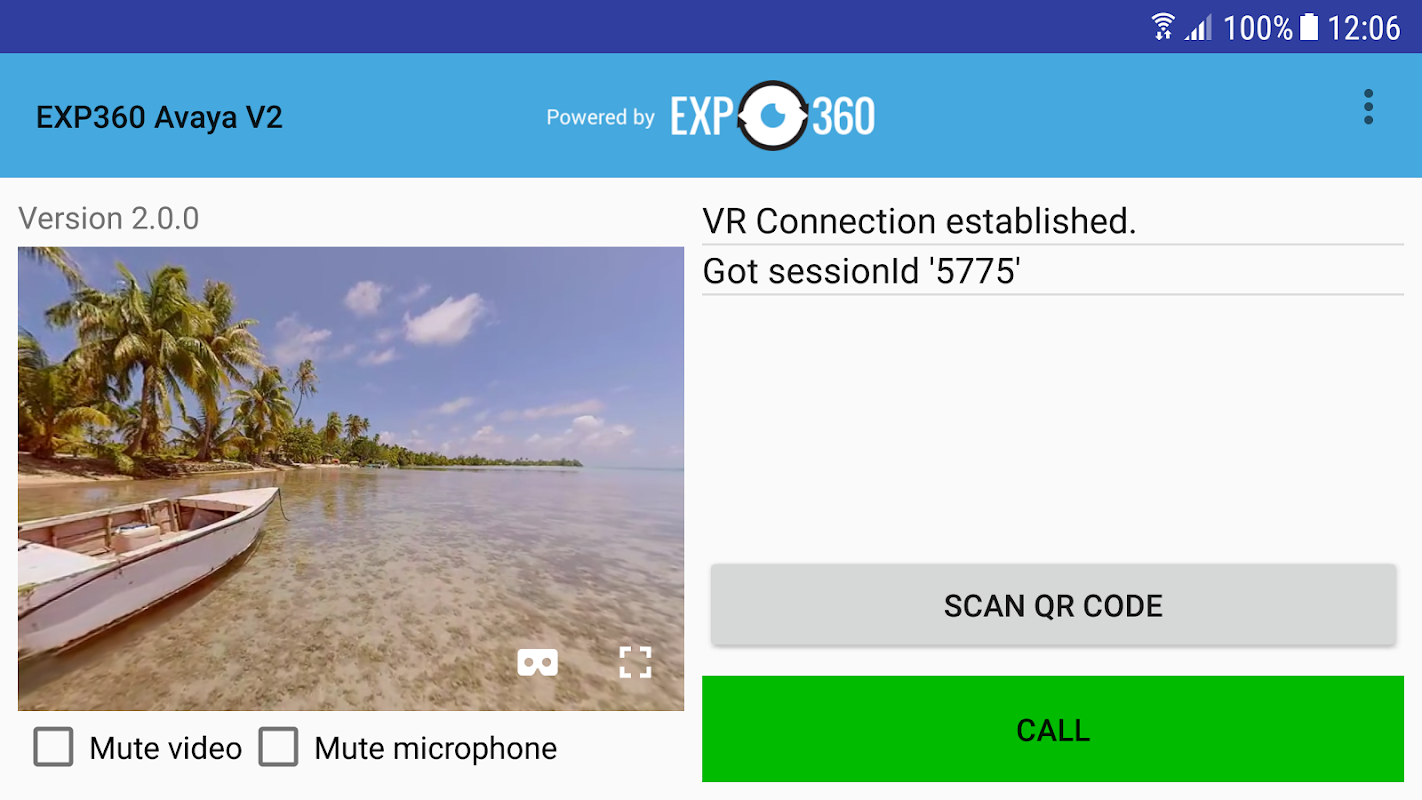Screen dimensions: 1422x800
Task: Tap the Version 2.0.0 label
Action: point(109,218)
